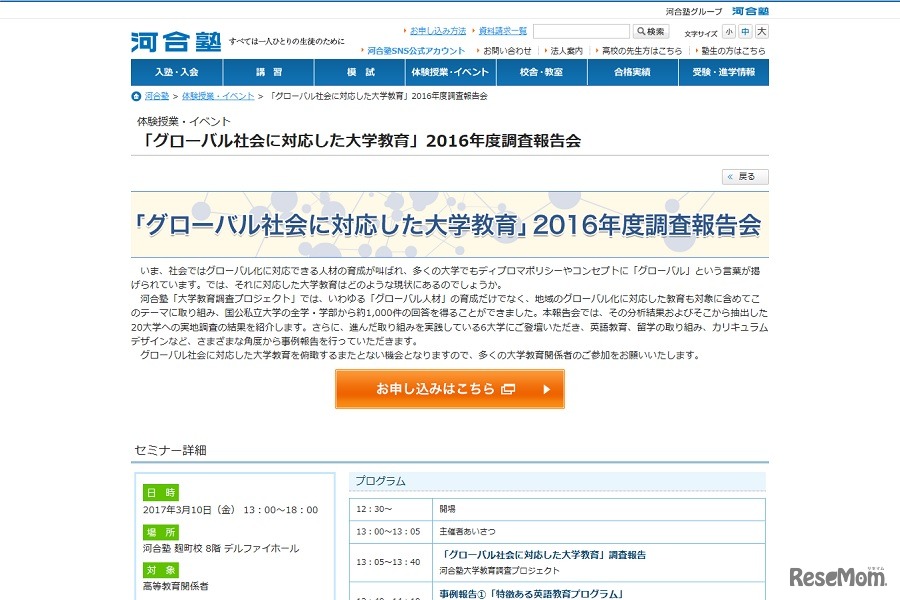Click the 河合塾 breadcrumb link
The width and height of the screenshot is (900, 600).
pyautogui.click(x=157, y=96)
